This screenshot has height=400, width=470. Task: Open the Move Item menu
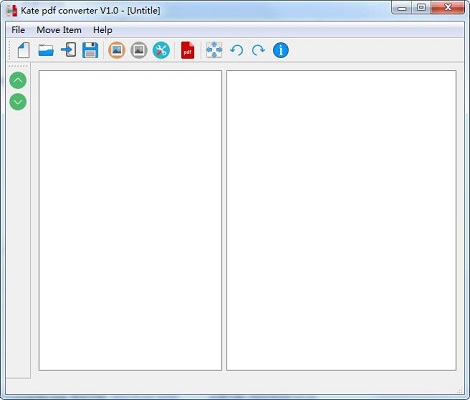(59, 30)
